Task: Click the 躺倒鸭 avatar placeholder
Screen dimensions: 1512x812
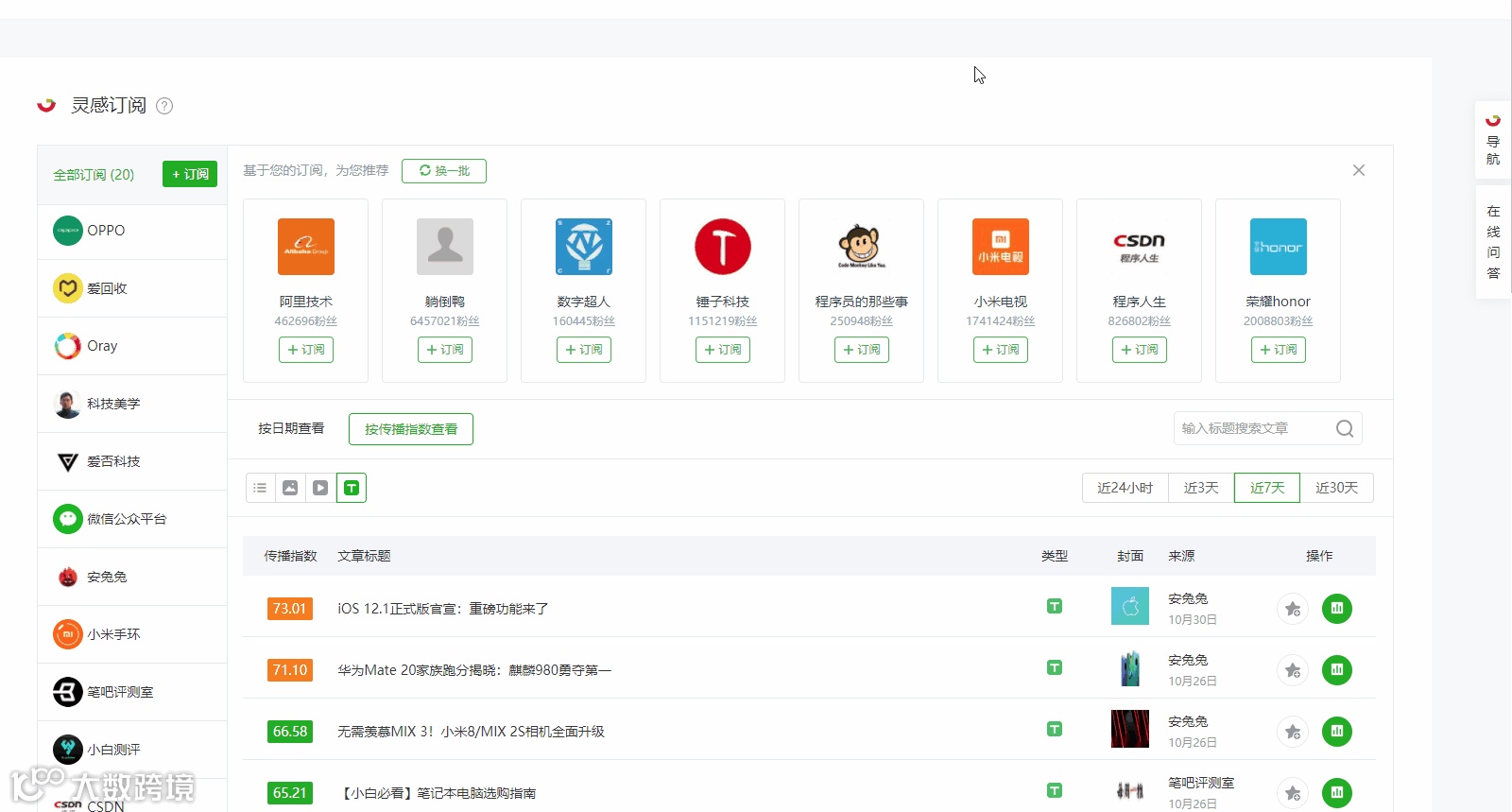Action: click(x=445, y=247)
